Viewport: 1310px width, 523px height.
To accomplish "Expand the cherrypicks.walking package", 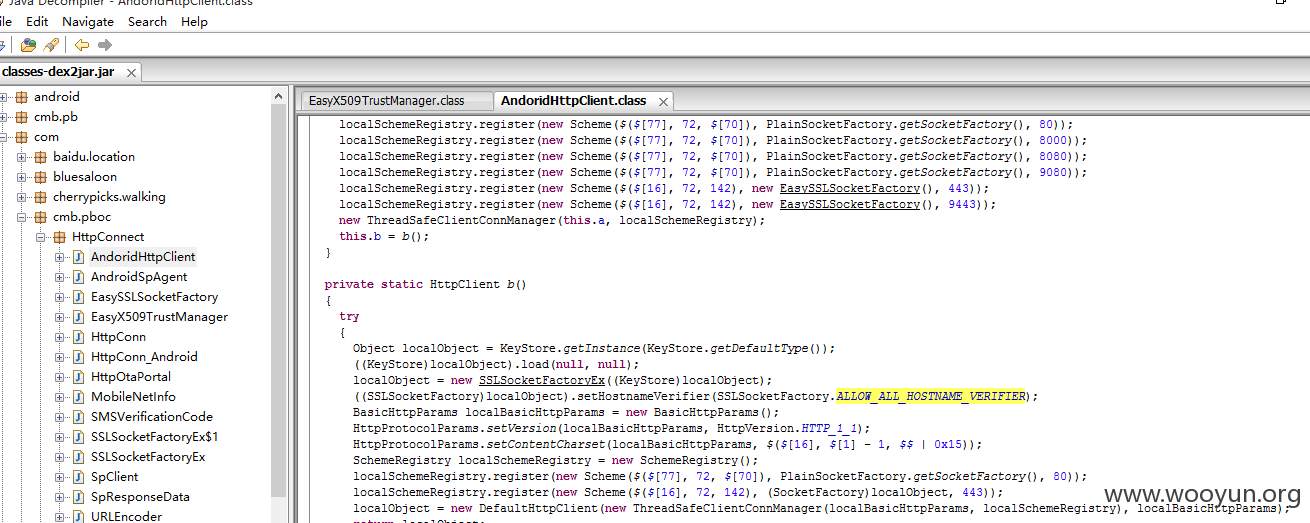I will (x=22, y=197).
